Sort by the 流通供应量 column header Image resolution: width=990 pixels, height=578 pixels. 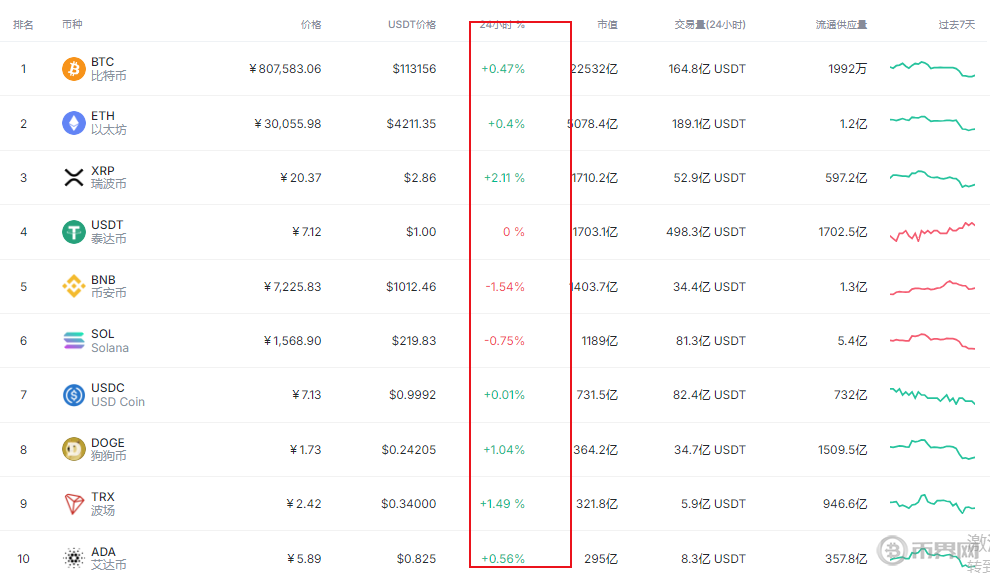(x=841, y=25)
